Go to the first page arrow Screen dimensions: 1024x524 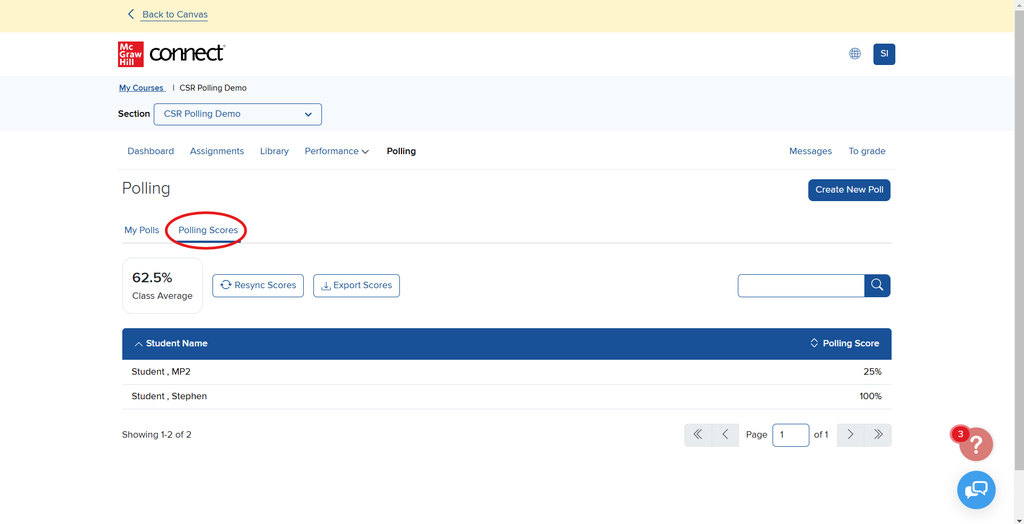click(x=697, y=435)
